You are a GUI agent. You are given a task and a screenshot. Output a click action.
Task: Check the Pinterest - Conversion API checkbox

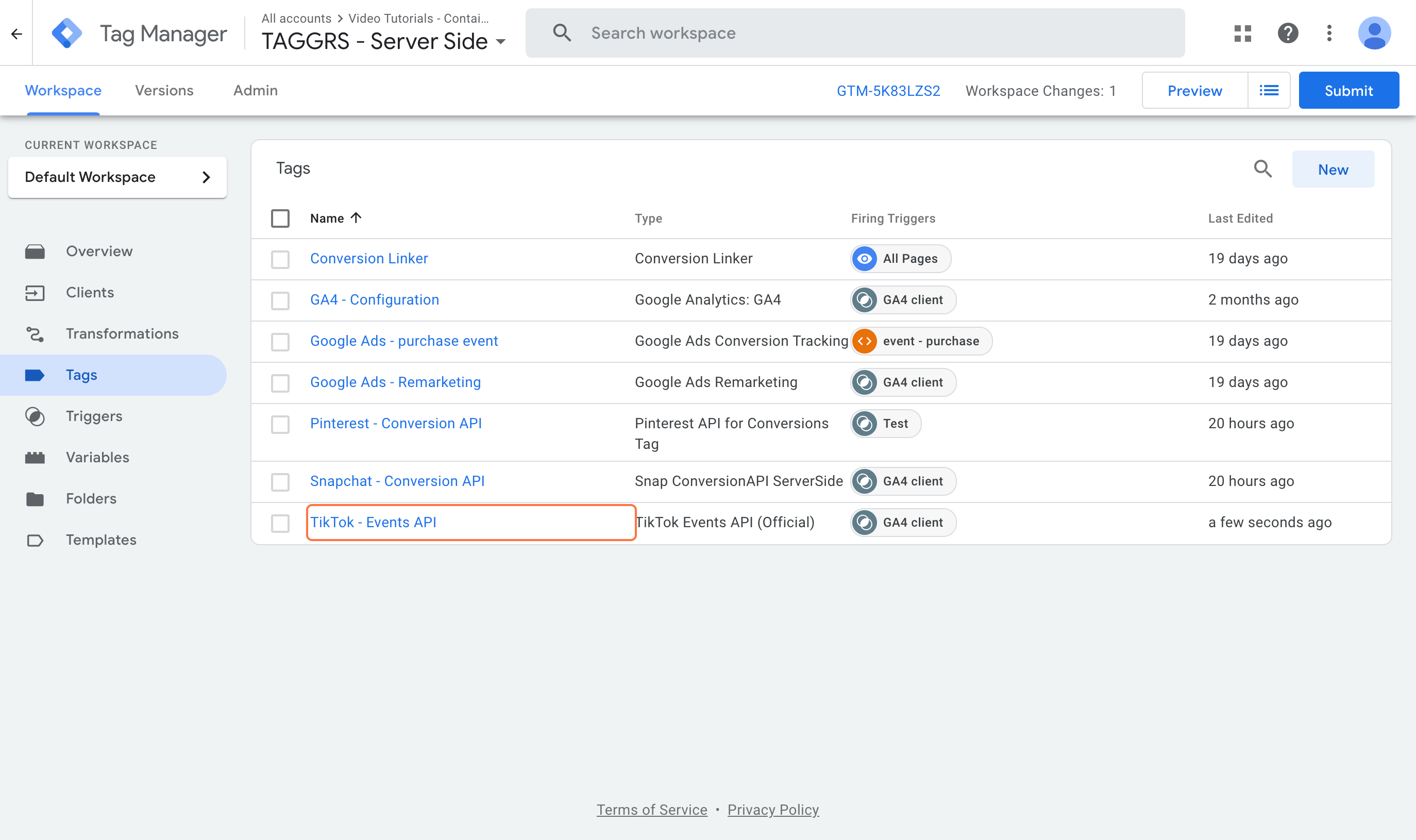(280, 425)
